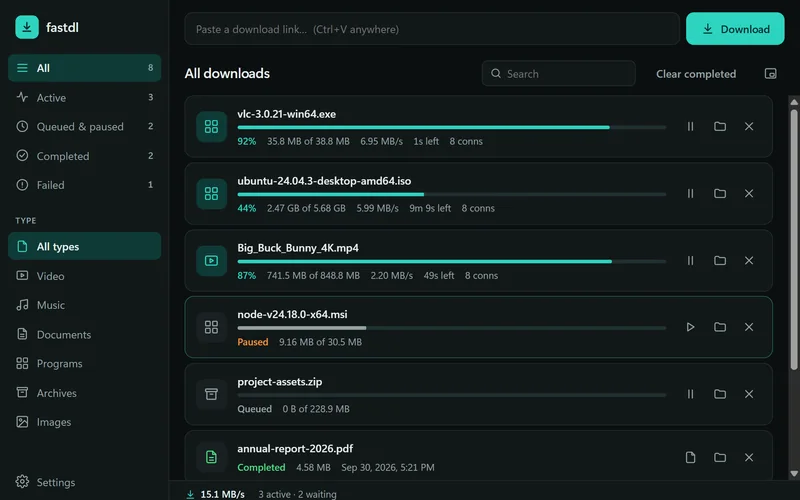Click the program icon of ubuntu ISO row
The image size is (800, 500).
(211, 193)
